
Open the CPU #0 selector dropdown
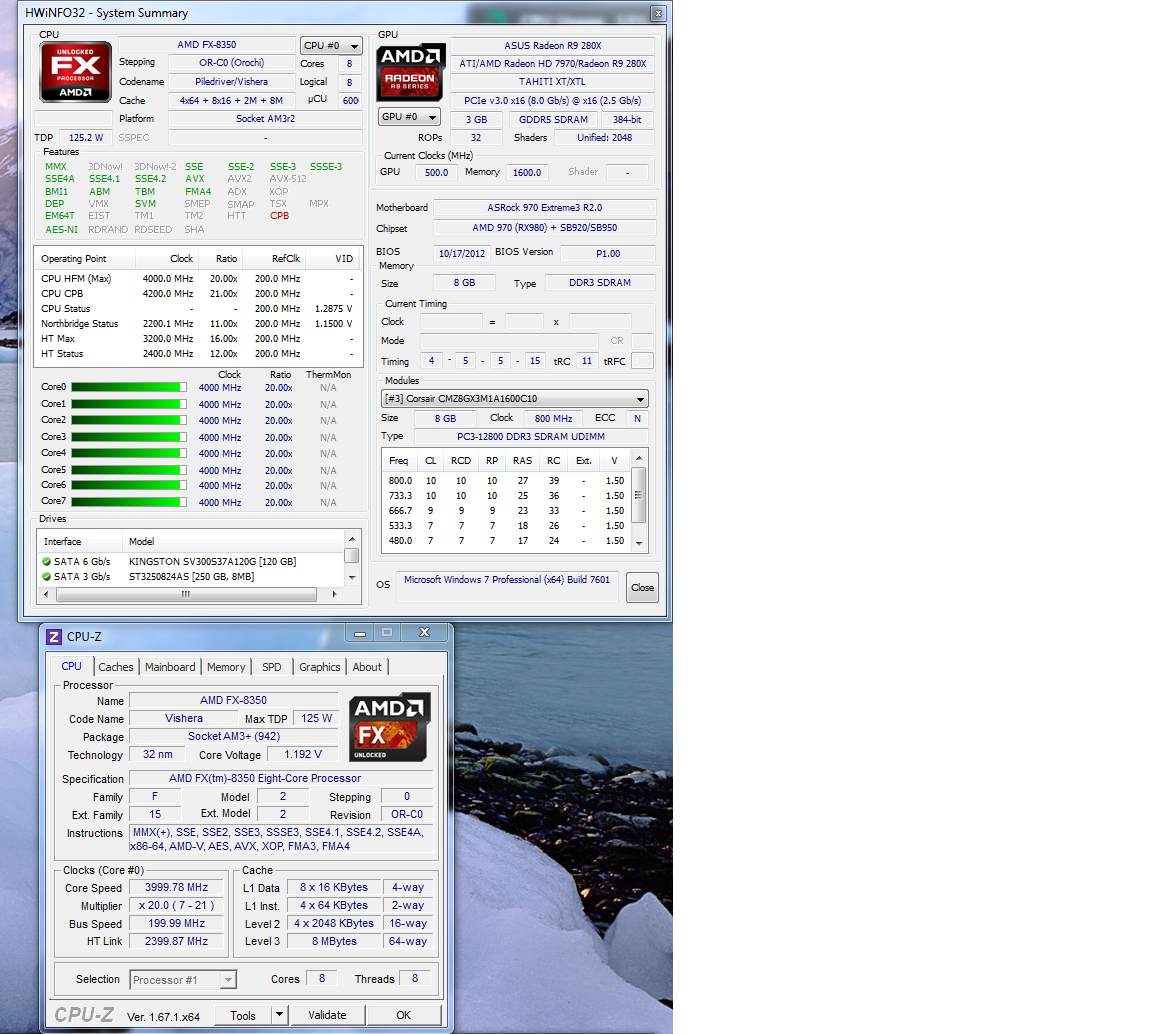pos(331,46)
